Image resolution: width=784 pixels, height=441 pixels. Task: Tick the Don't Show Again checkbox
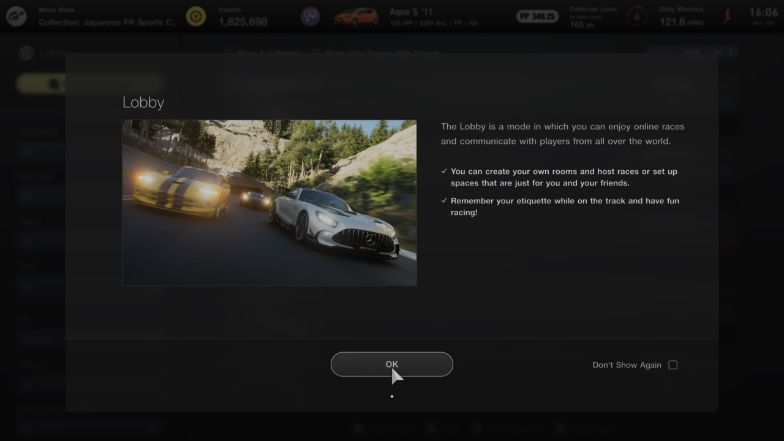[673, 364]
